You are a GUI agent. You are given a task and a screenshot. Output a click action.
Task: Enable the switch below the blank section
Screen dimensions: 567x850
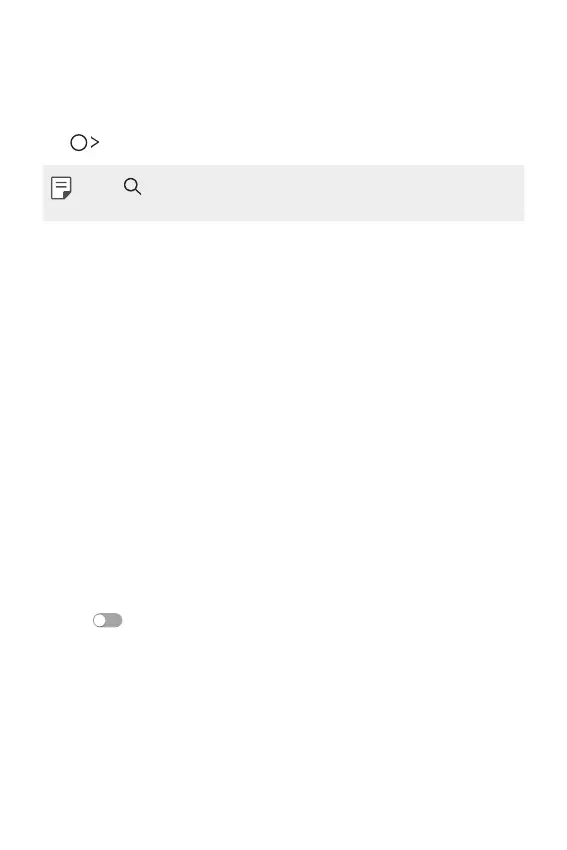(107, 620)
